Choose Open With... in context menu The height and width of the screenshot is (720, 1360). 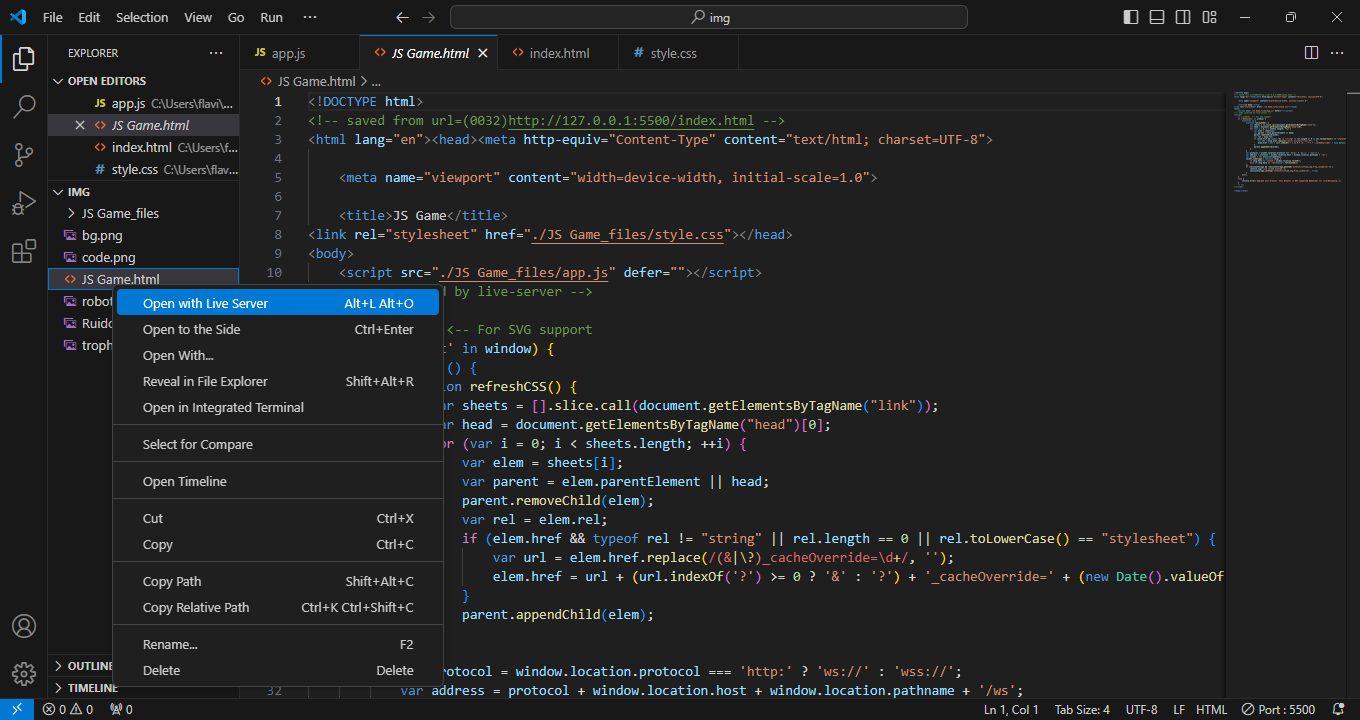[x=277, y=355]
